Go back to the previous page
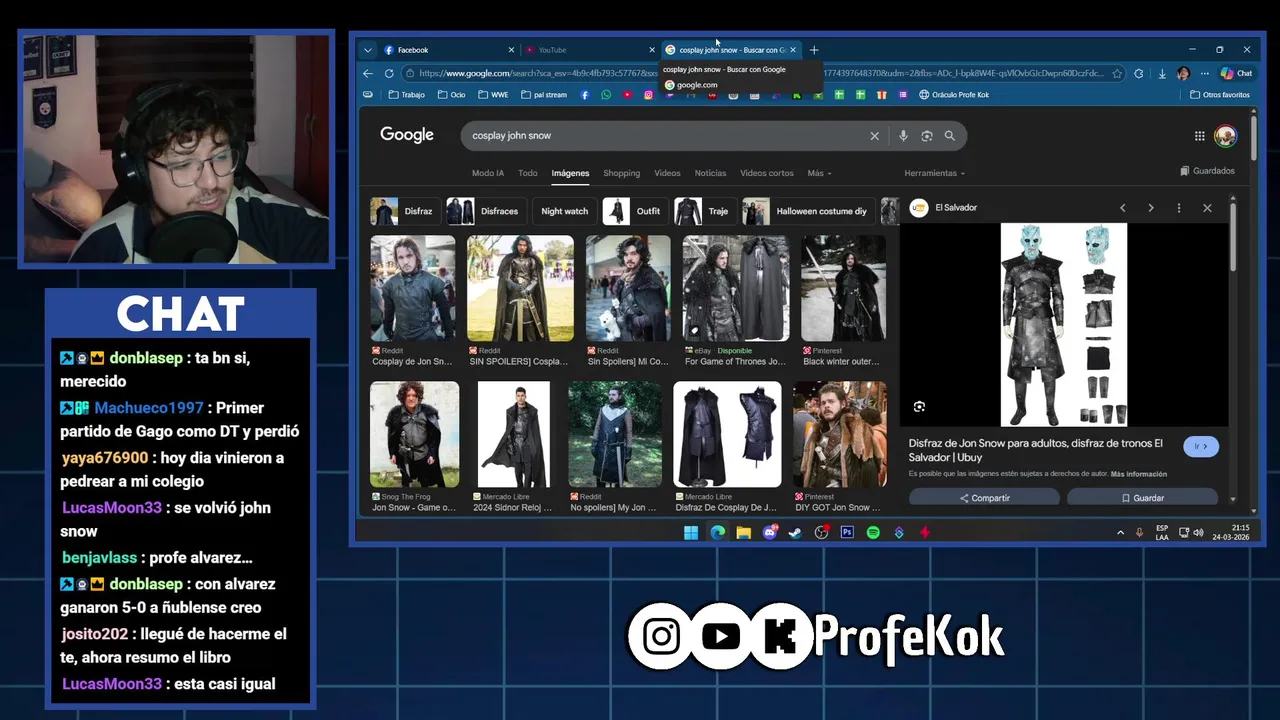1280x720 pixels. click(x=368, y=73)
